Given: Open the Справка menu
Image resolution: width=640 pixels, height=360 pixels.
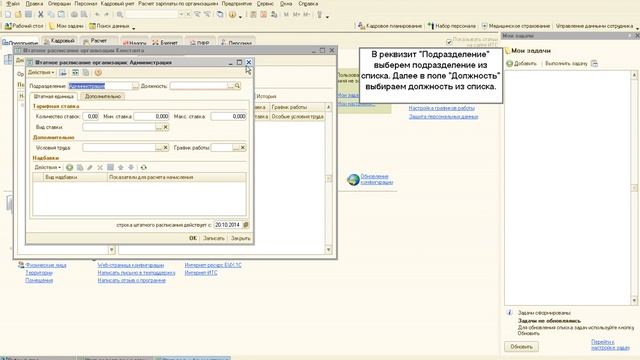Looking at the screenshot, I should [308, 4].
